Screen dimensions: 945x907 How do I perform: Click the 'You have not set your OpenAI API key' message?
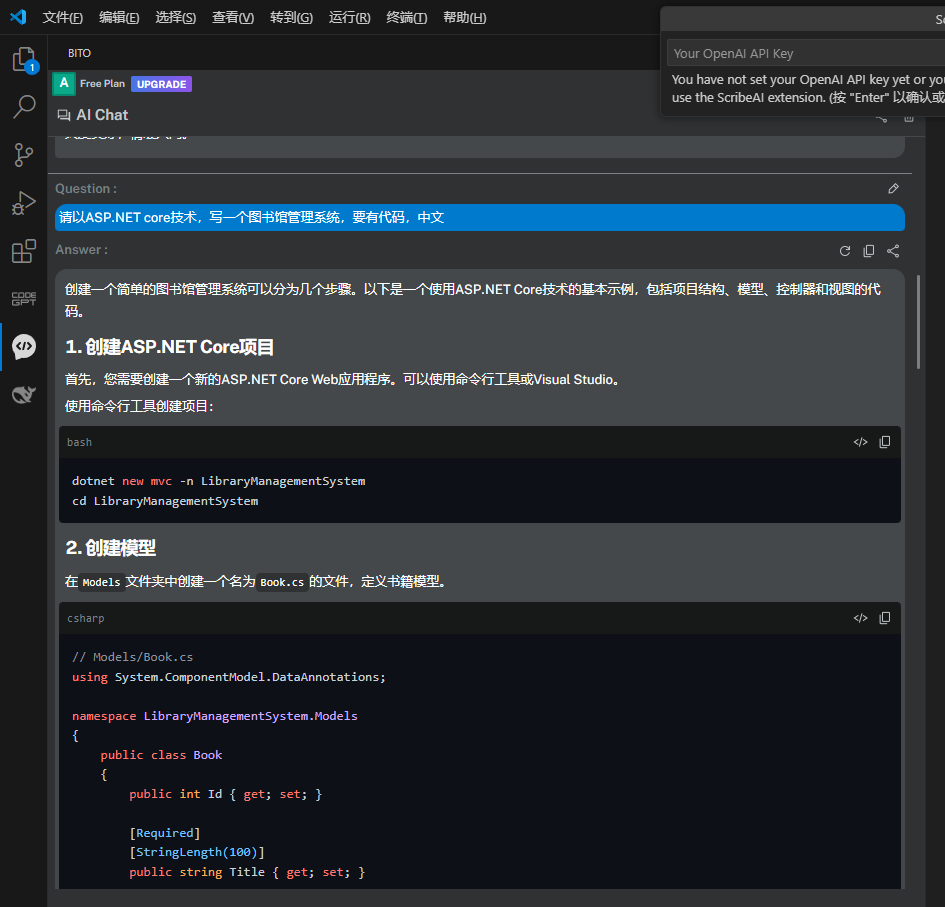pyautogui.click(x=808, y=89)
